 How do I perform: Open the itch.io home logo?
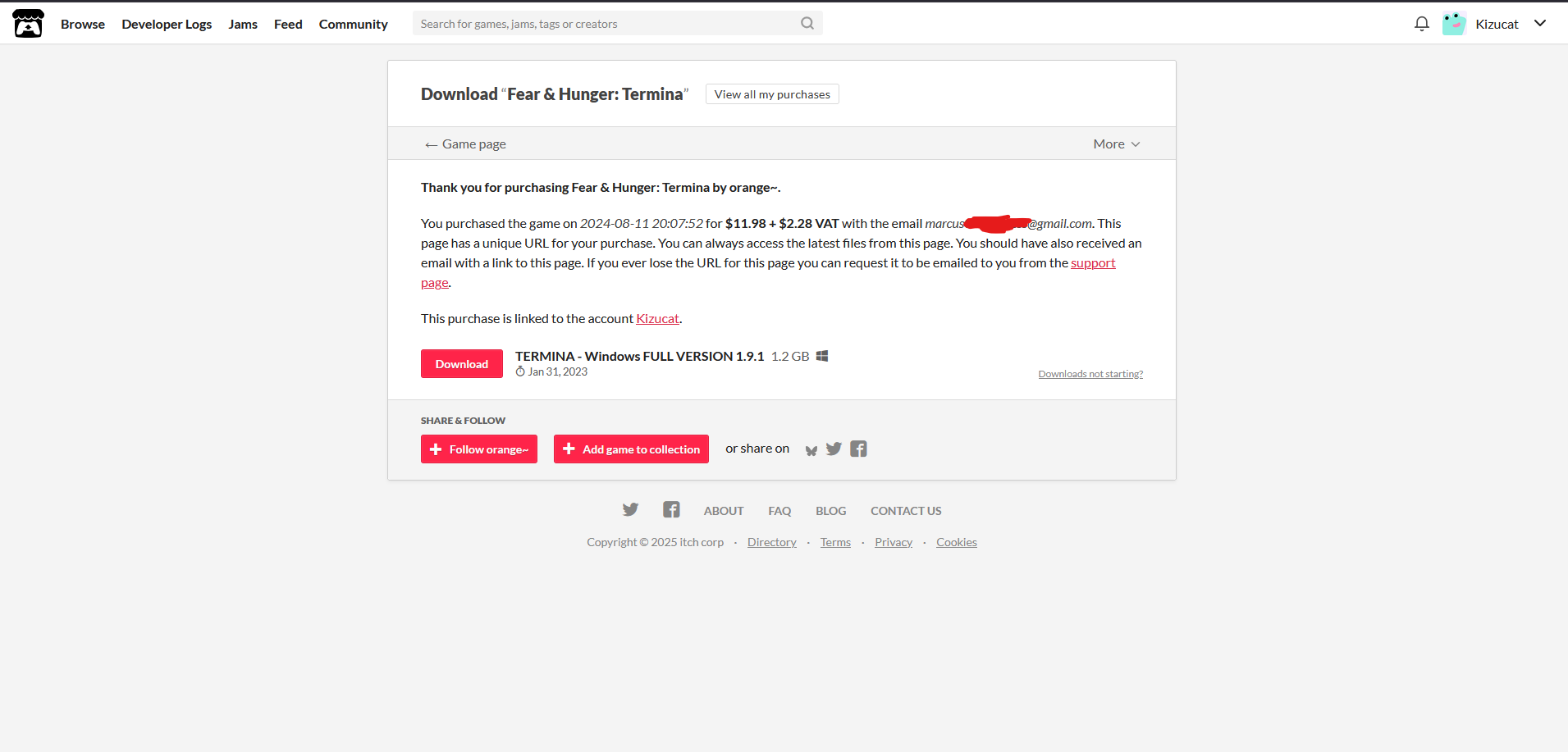pyautogui.click(x=29, y=24)
